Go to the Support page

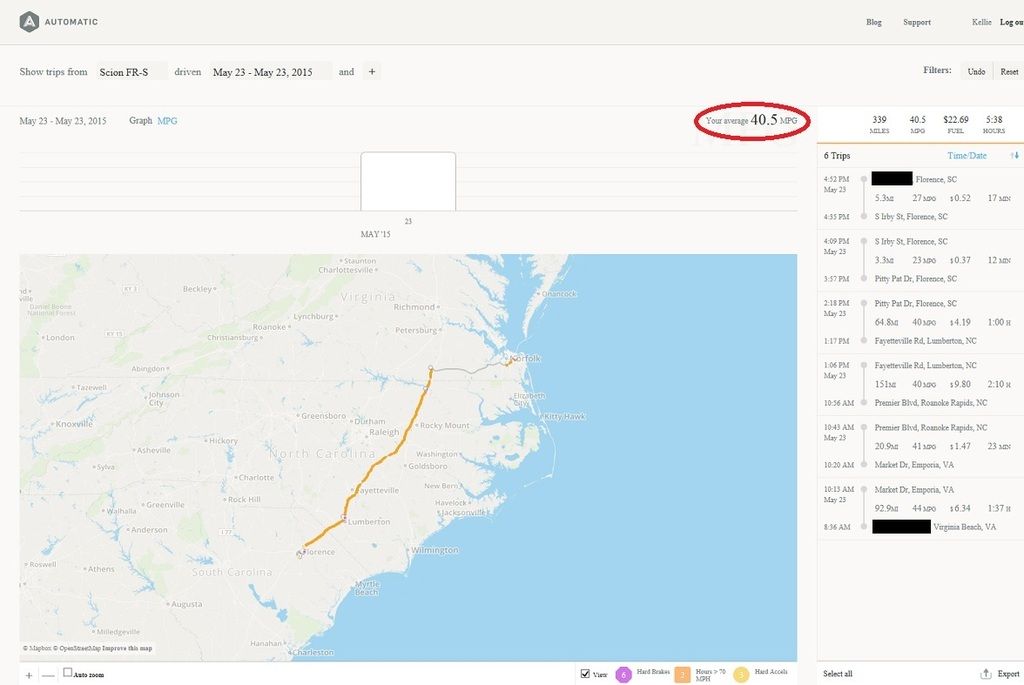pos(916,22)
